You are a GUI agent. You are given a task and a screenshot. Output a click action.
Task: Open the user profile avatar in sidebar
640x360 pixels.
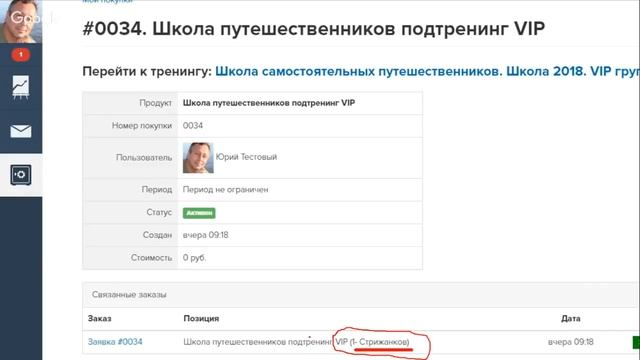[20, 21]
